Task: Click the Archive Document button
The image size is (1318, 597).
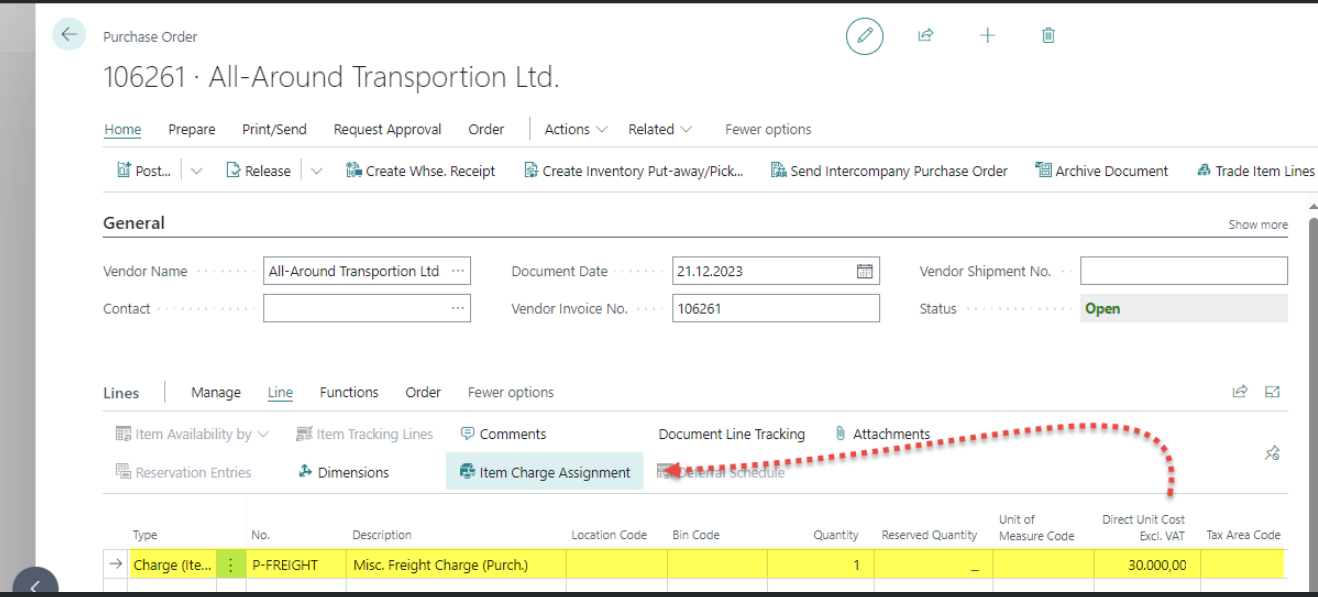Action: point(1101,171)
